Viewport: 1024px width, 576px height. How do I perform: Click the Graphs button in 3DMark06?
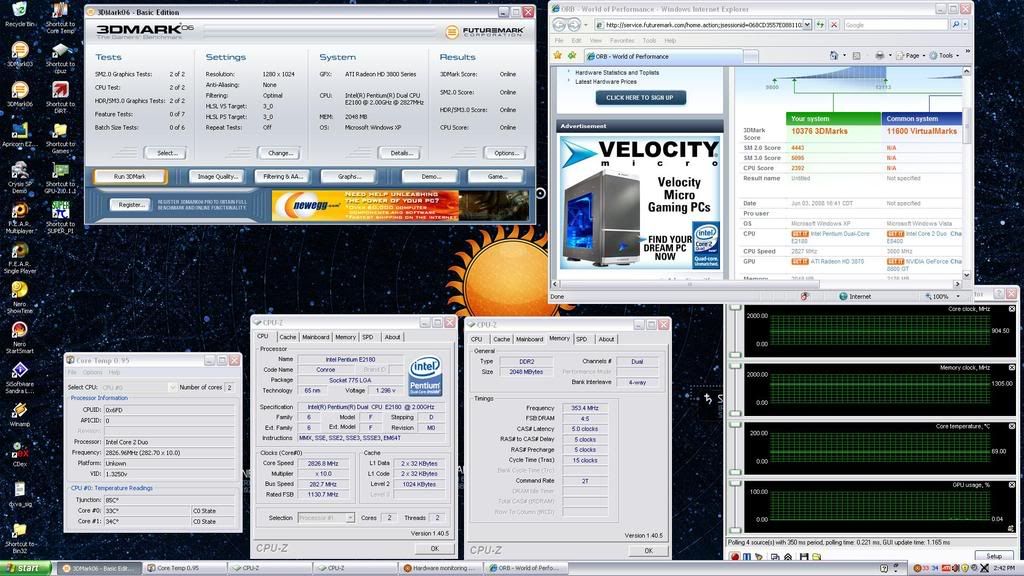click(349, 176)
